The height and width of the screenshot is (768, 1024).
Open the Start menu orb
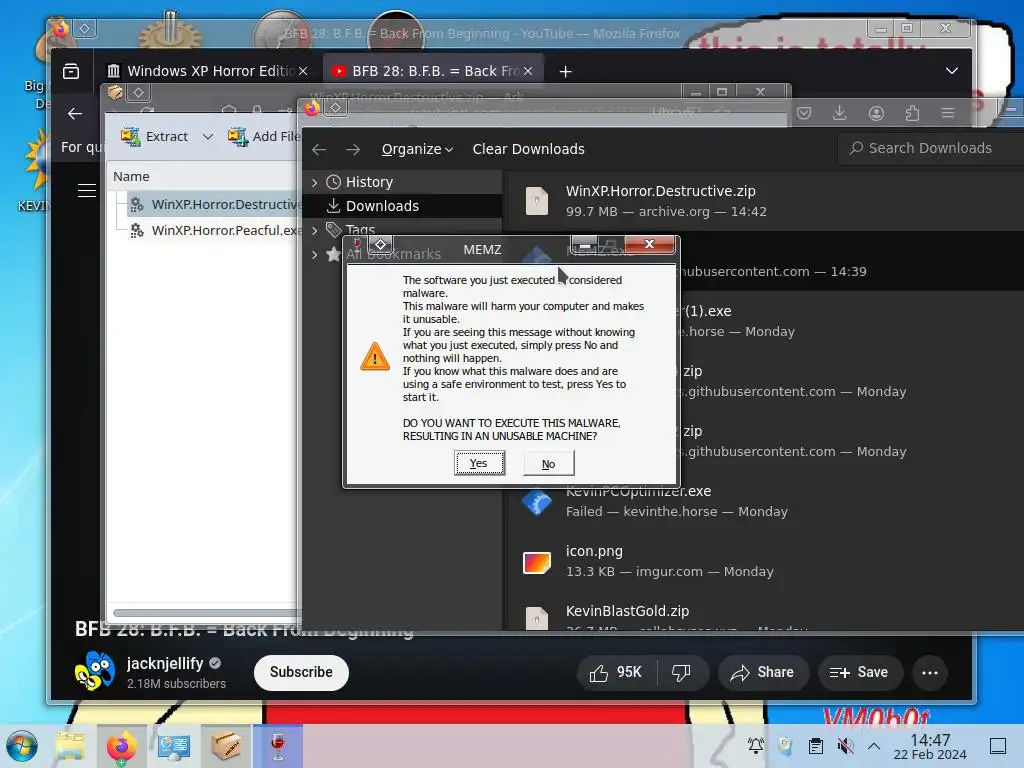pyautogui.click(x=22, y=746)
